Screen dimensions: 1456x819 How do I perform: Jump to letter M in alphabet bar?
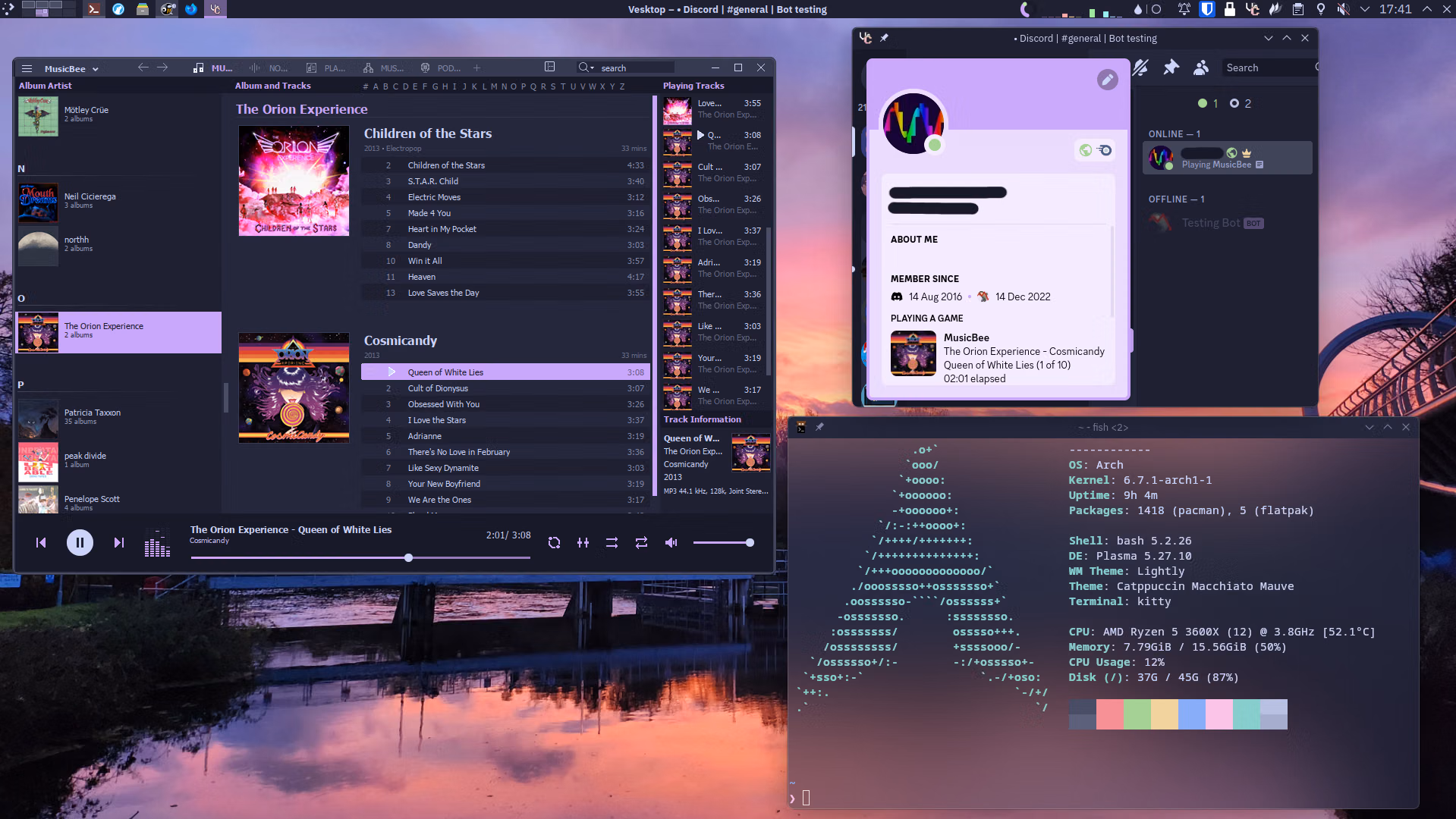(494, 86)
